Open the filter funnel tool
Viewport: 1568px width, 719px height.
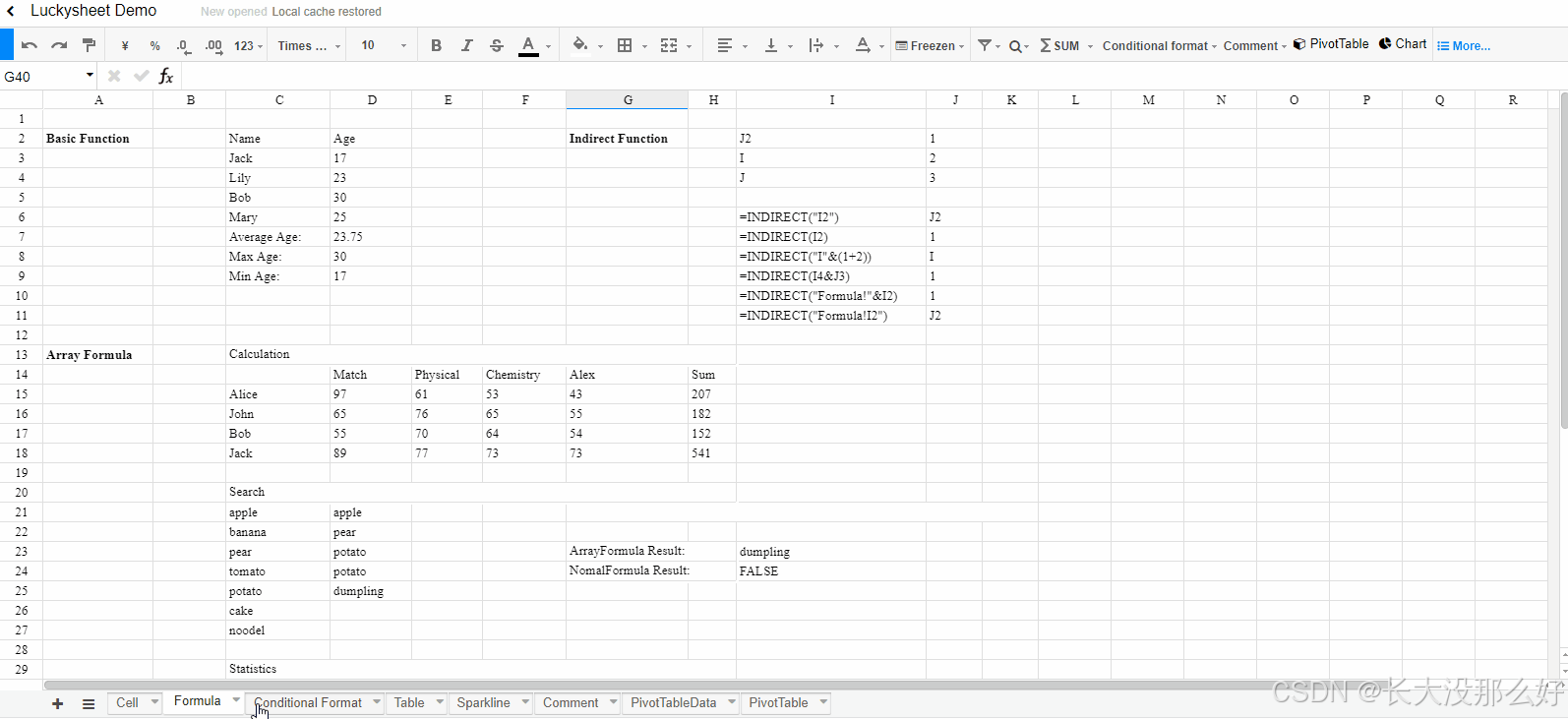[984, 45]
